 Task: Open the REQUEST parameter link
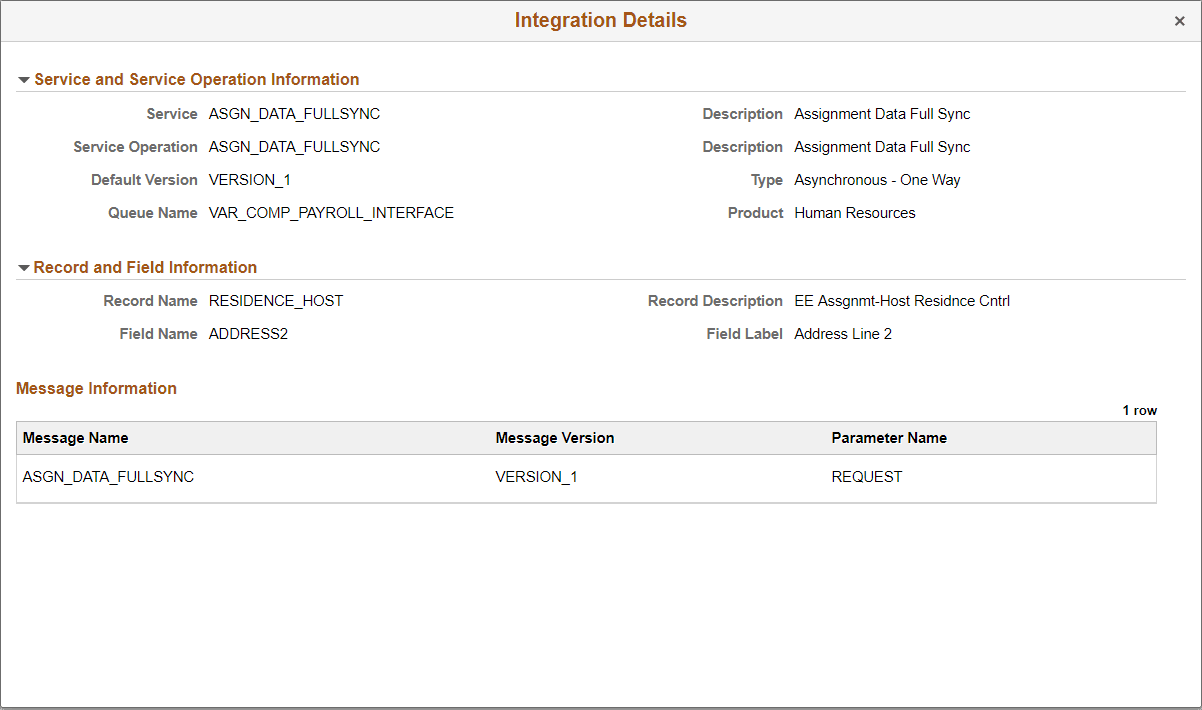pos(866,477)
